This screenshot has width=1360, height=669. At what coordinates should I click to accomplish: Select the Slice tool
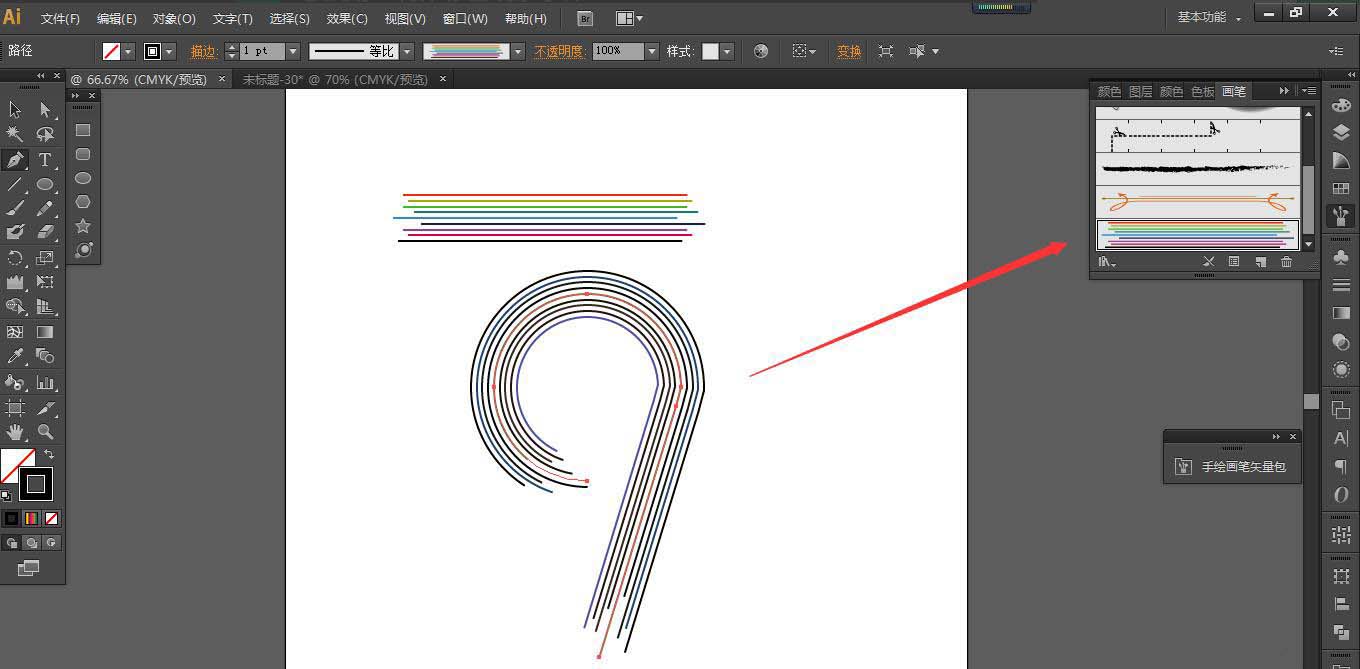pyautogui.click(x=45, y=408)
